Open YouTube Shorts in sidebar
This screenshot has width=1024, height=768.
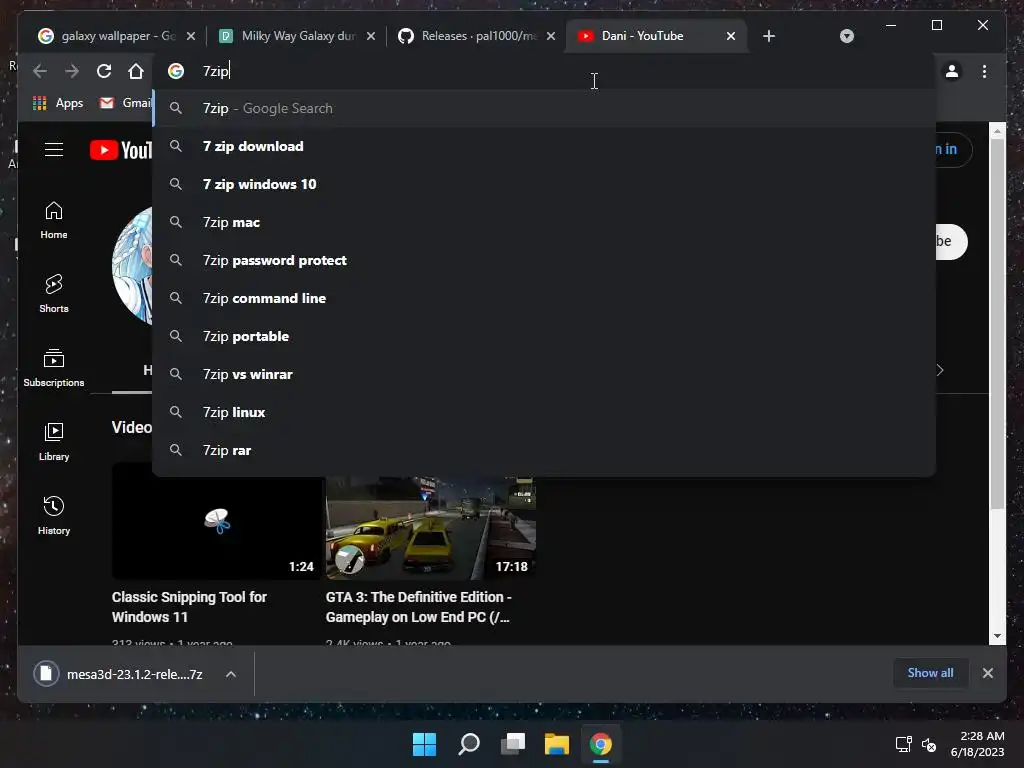point(54,294)
